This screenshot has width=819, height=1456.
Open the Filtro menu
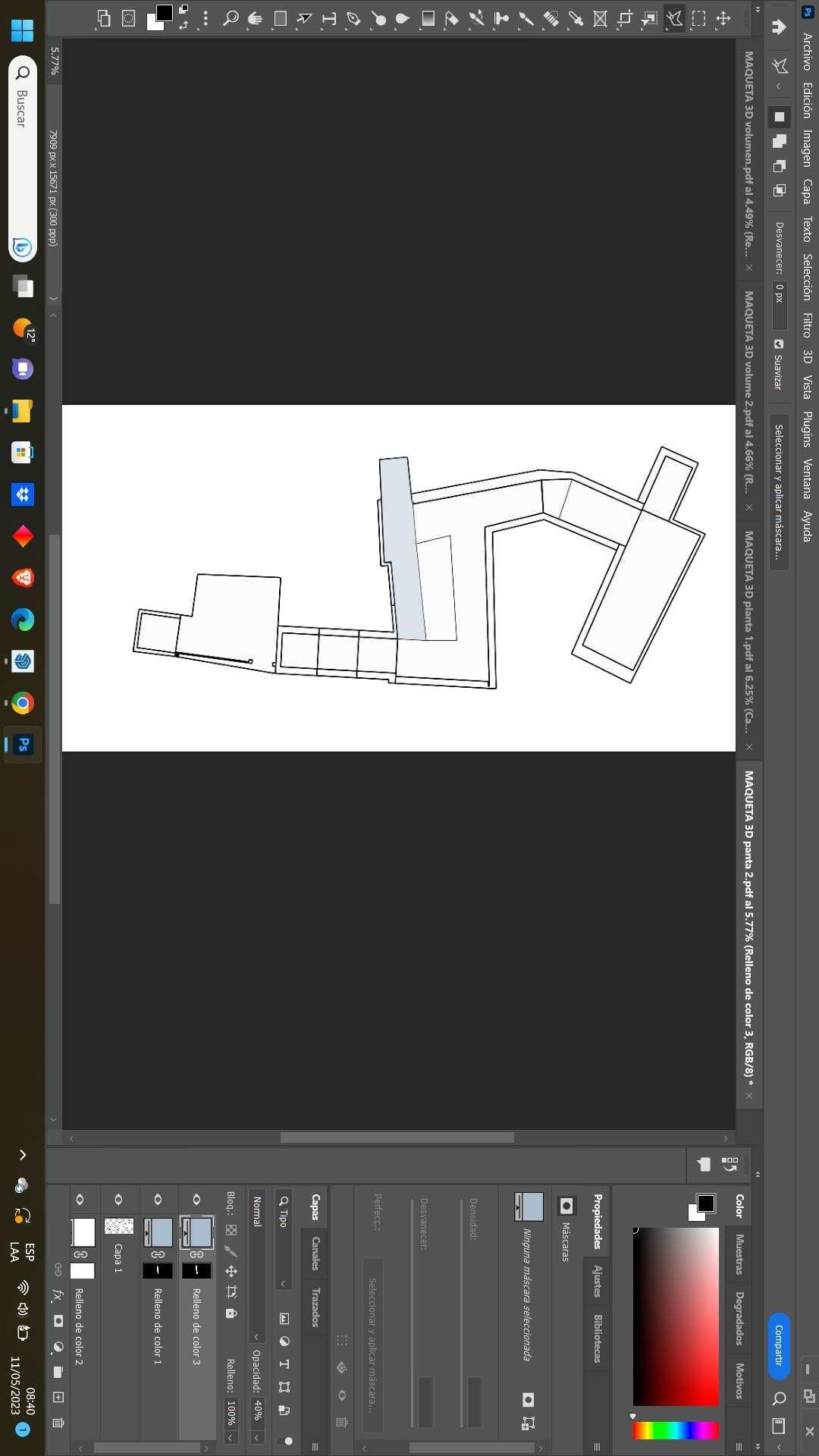tap(807, 325)
